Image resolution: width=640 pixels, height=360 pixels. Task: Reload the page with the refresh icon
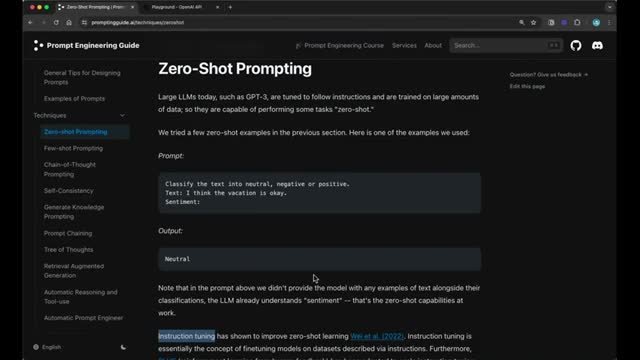(56, 22)
